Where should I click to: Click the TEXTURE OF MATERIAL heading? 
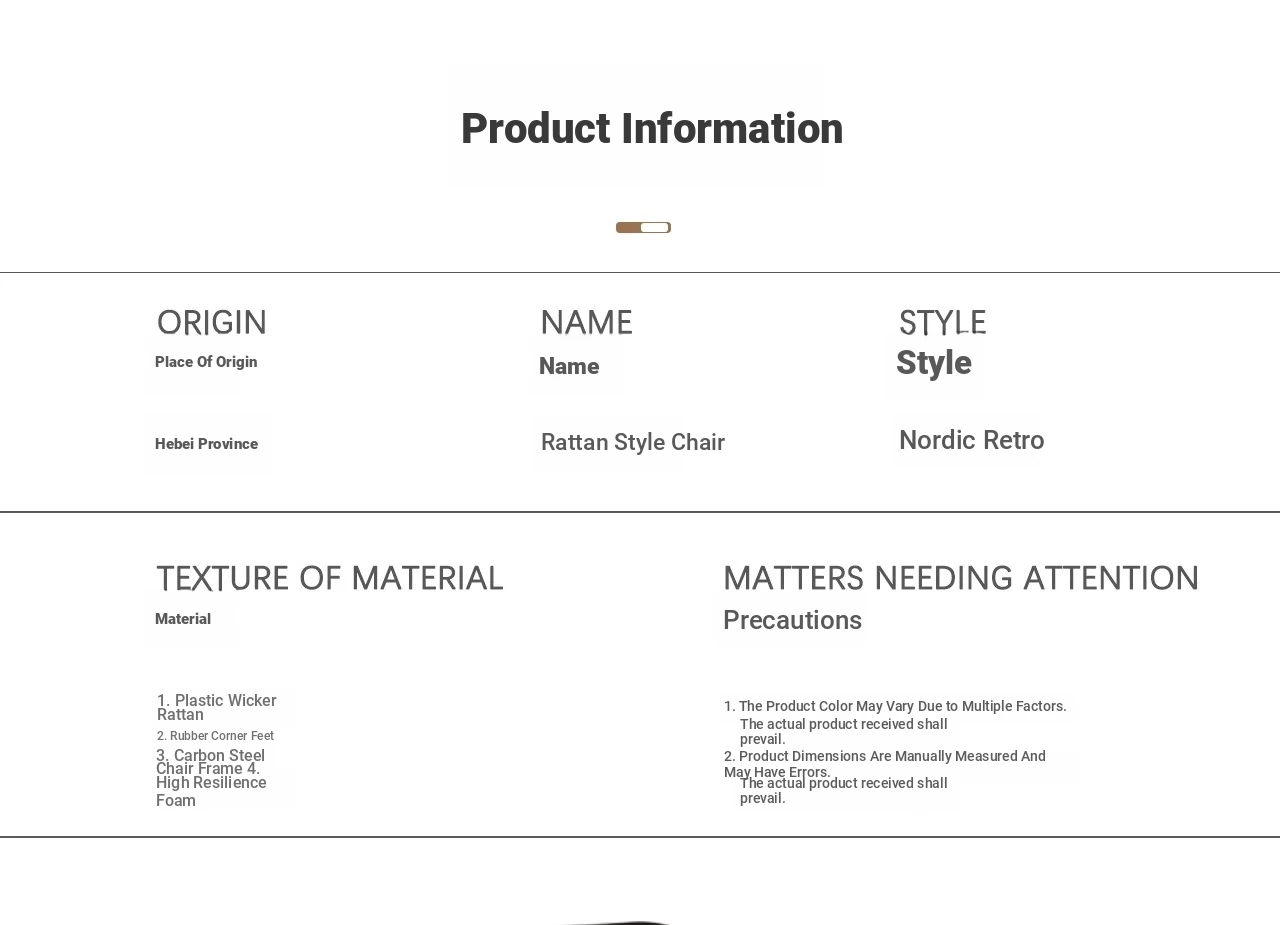(x=329, y=579)
